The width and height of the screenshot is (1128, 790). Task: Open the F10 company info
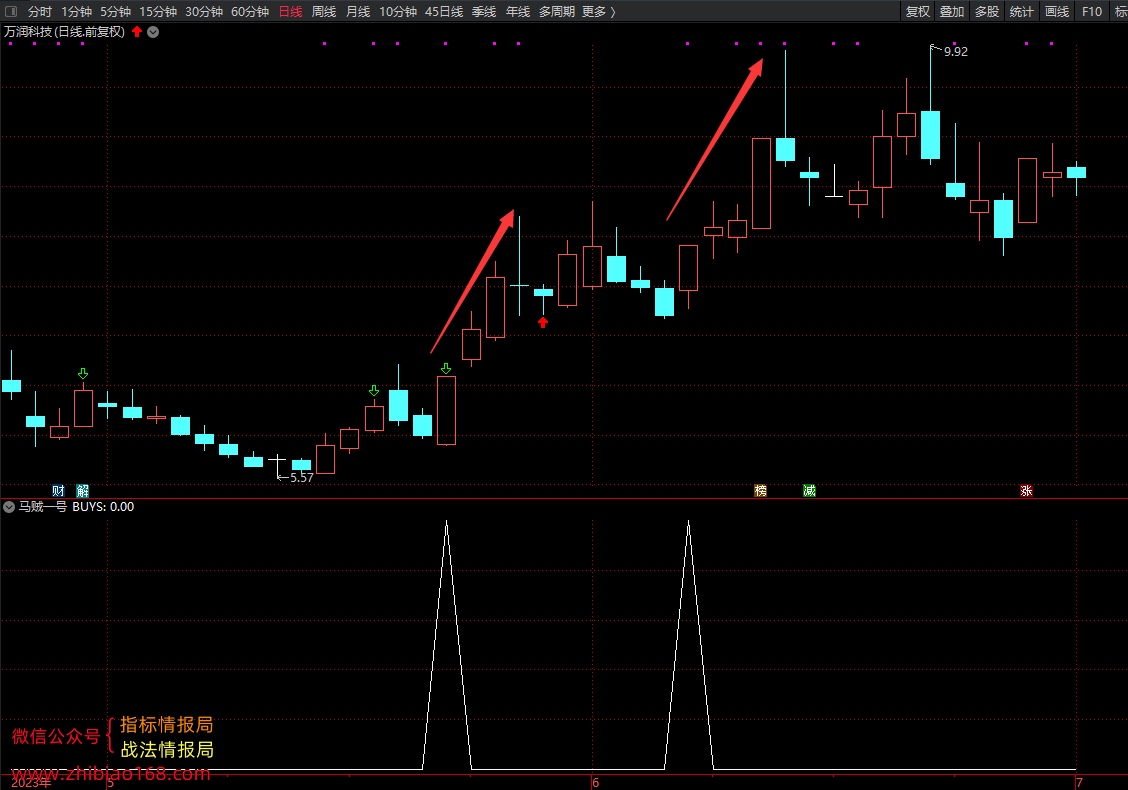point(1091,12)
